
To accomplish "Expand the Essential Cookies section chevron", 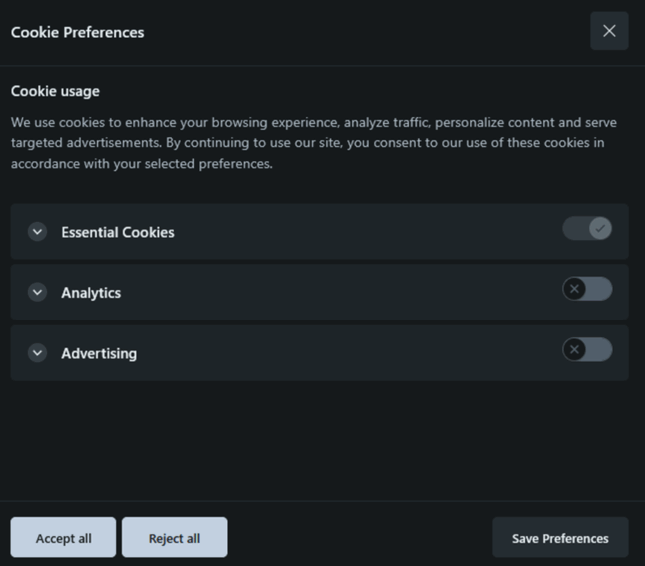I will click(x=38, y=232).
